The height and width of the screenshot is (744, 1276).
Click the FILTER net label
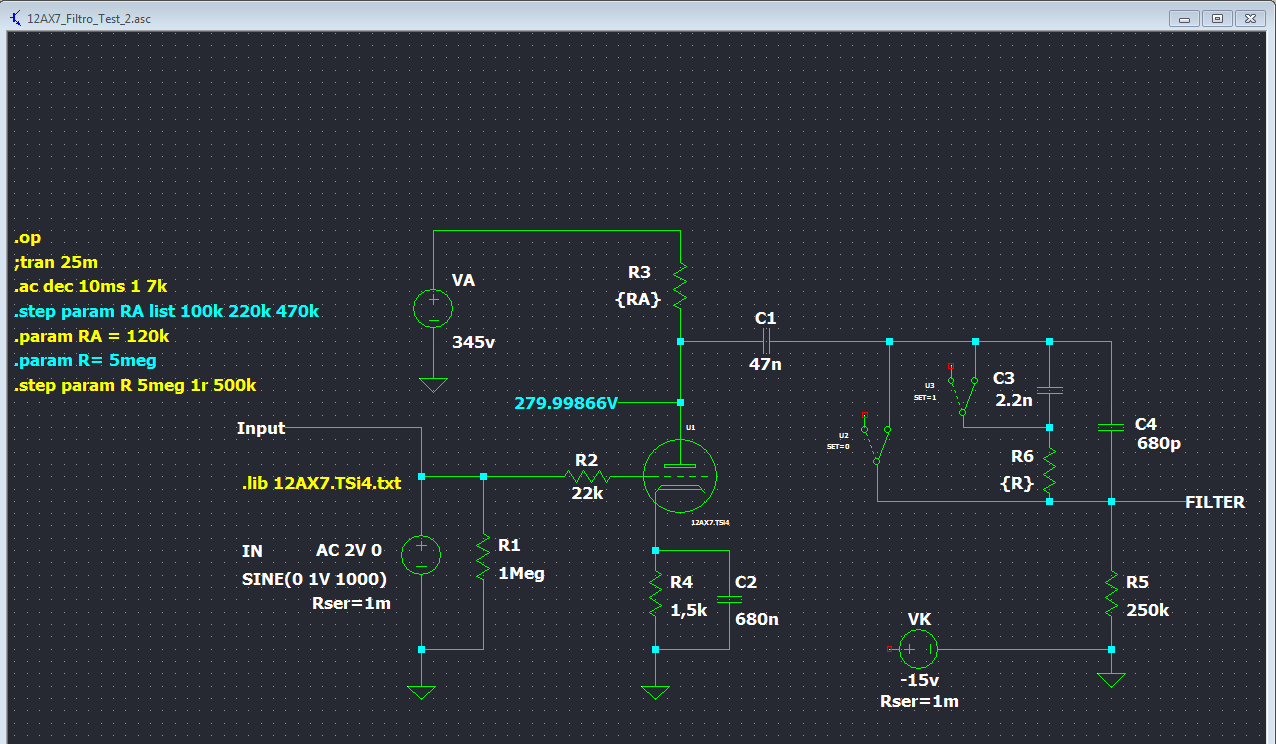(1214, 502)
